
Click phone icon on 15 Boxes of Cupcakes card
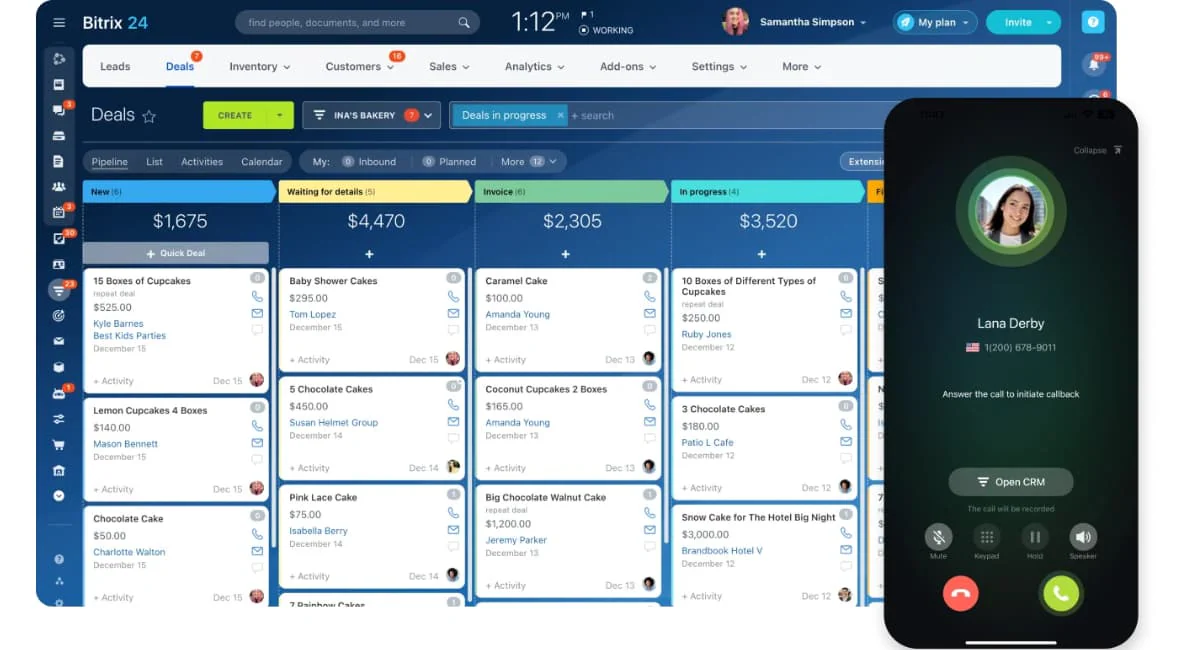[257, 297]
